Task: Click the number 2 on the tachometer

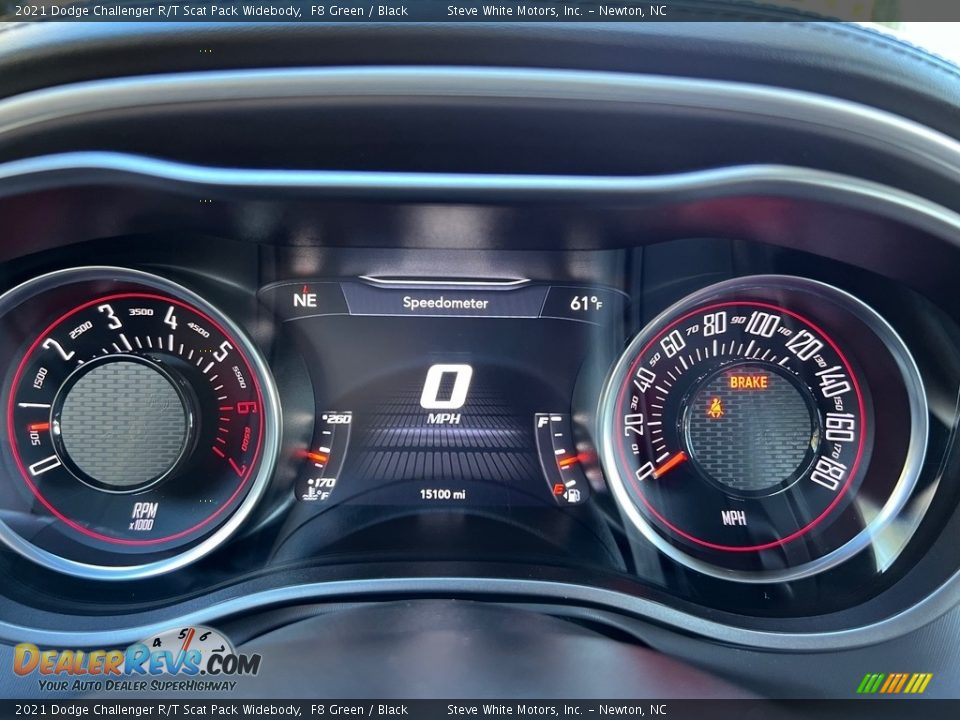Action: [x=58, y=350]
